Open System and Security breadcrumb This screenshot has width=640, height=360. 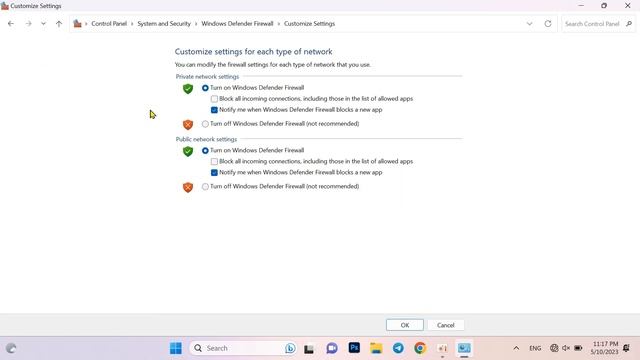pyautogui.click(x=164, y=24)
